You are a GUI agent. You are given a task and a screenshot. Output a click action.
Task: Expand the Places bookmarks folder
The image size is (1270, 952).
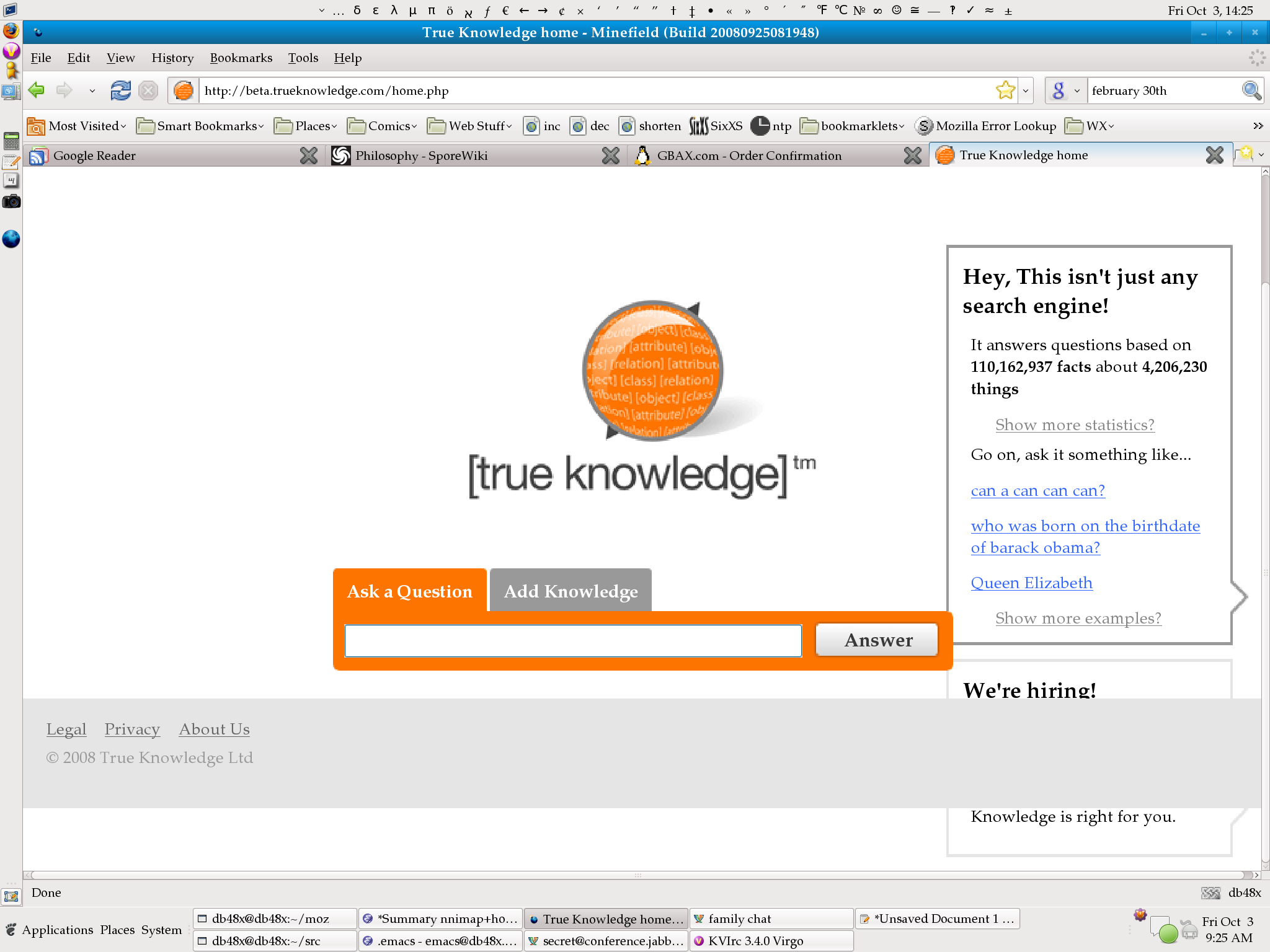point(306,126)
